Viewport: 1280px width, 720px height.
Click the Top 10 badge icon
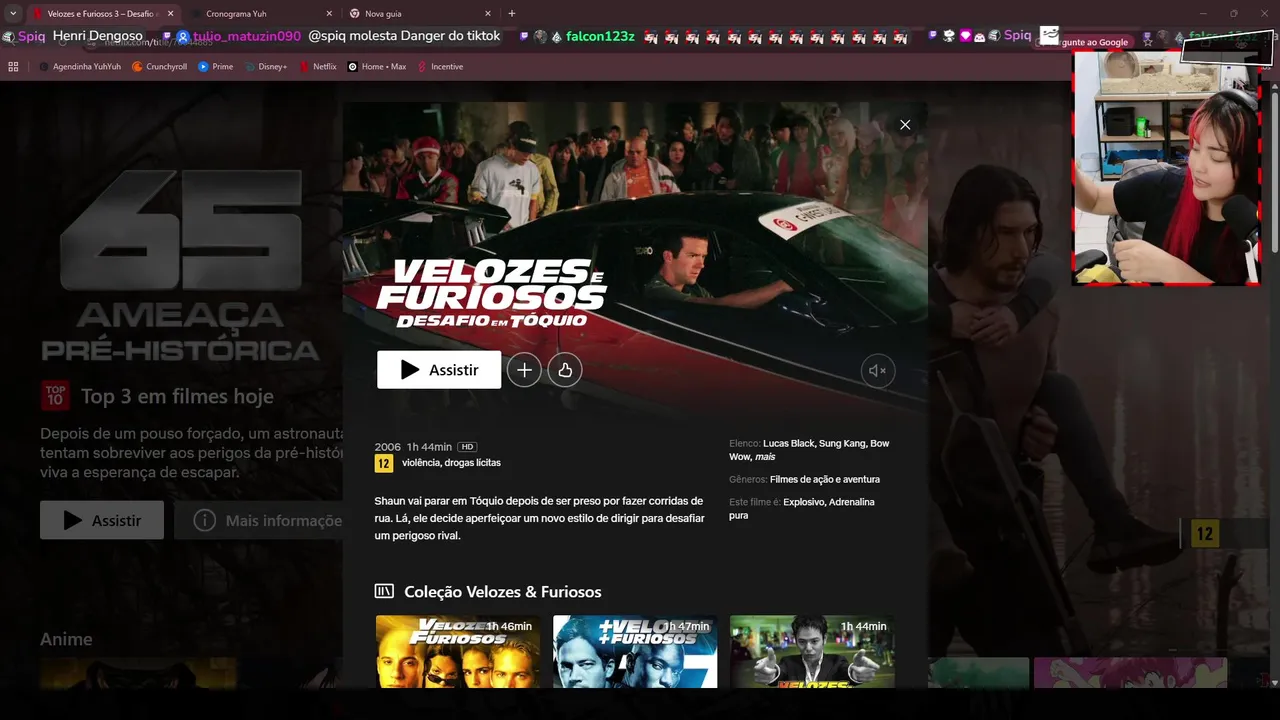(55, 396)
